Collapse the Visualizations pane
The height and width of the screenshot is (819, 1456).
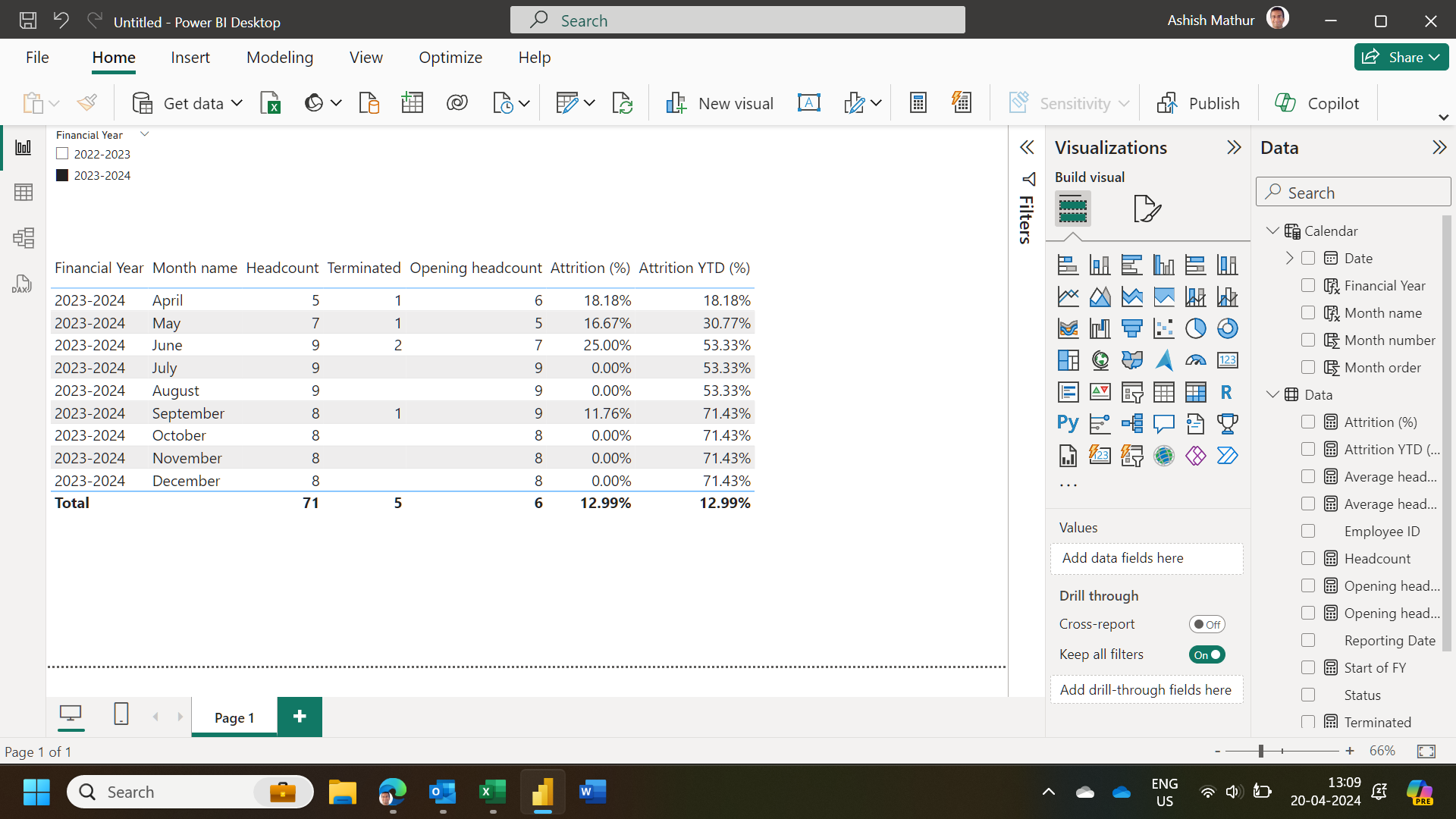1234,147
